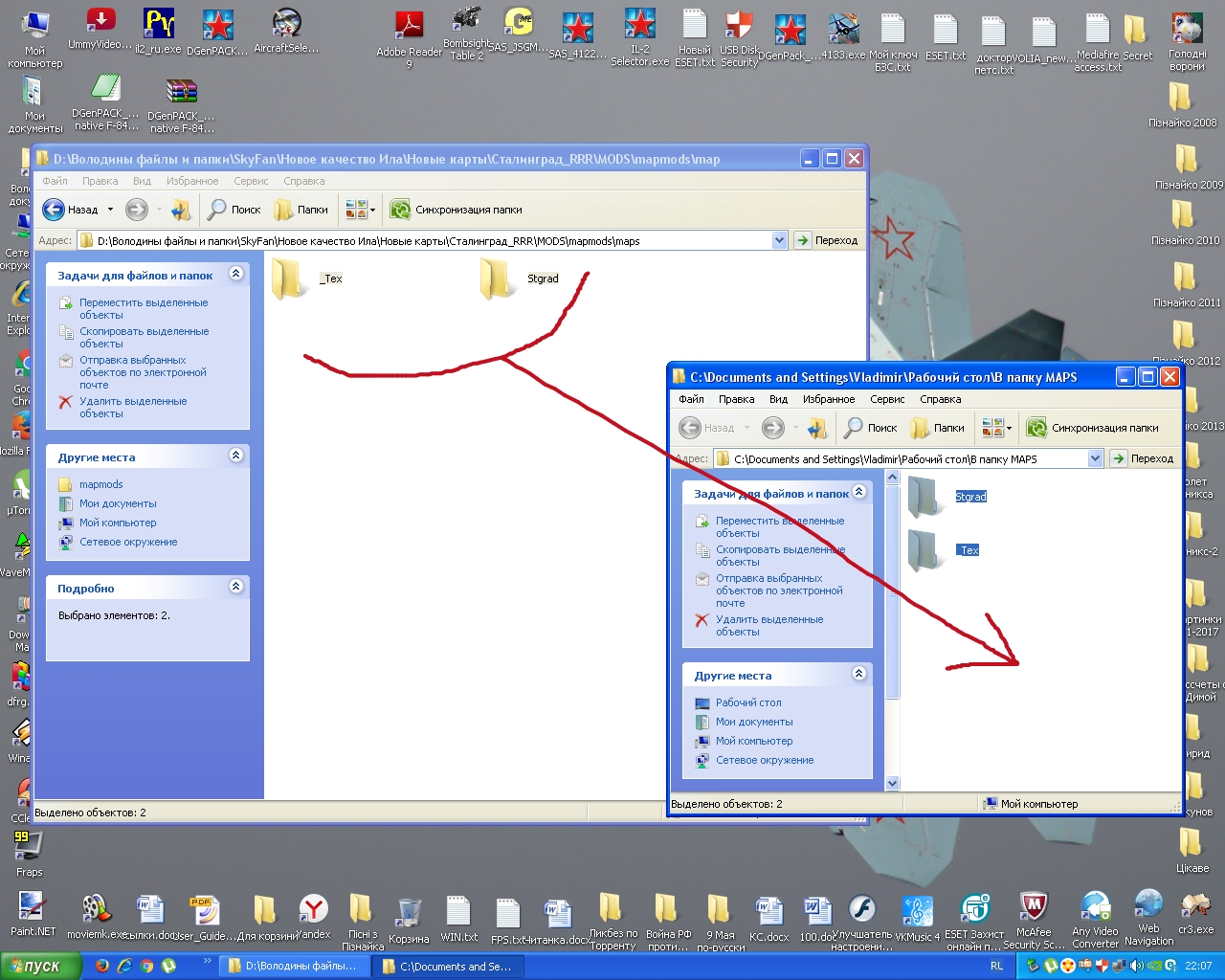
Task: Collapse Другие места panel in mapmods window
Action: [235, 457]
